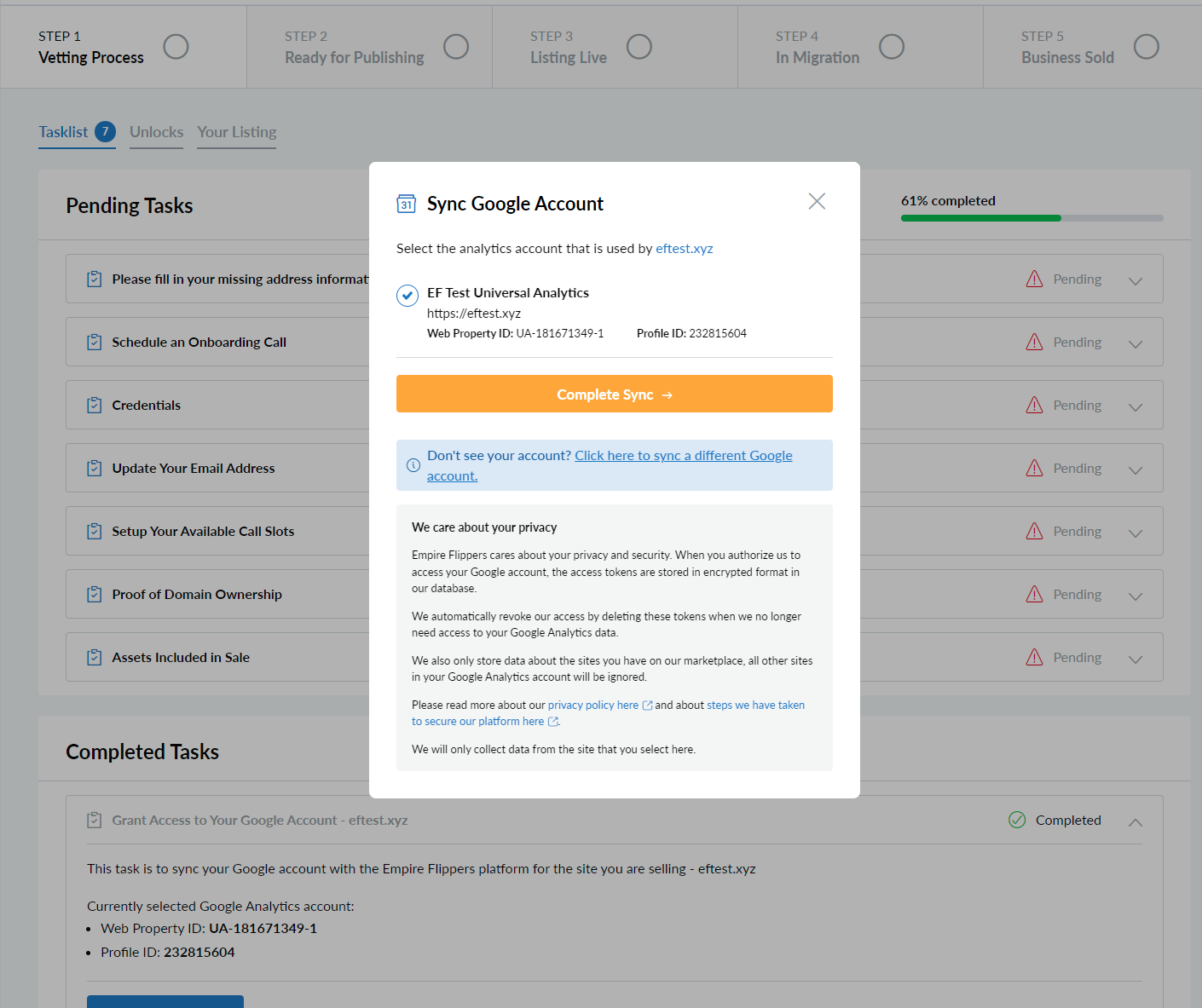The image size is (1202, 1008).
Task: Click clipboard icon for Setup Your Available Call Slots
Action: click(95, 531)
